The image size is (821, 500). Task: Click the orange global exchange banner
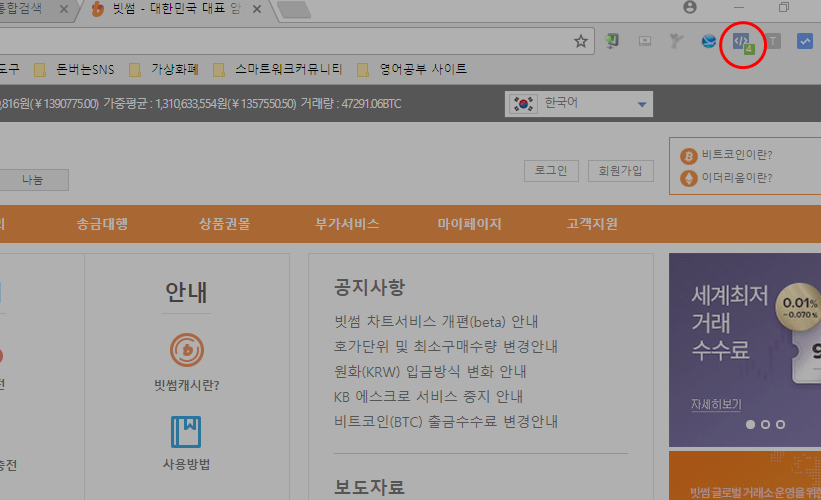745,475
